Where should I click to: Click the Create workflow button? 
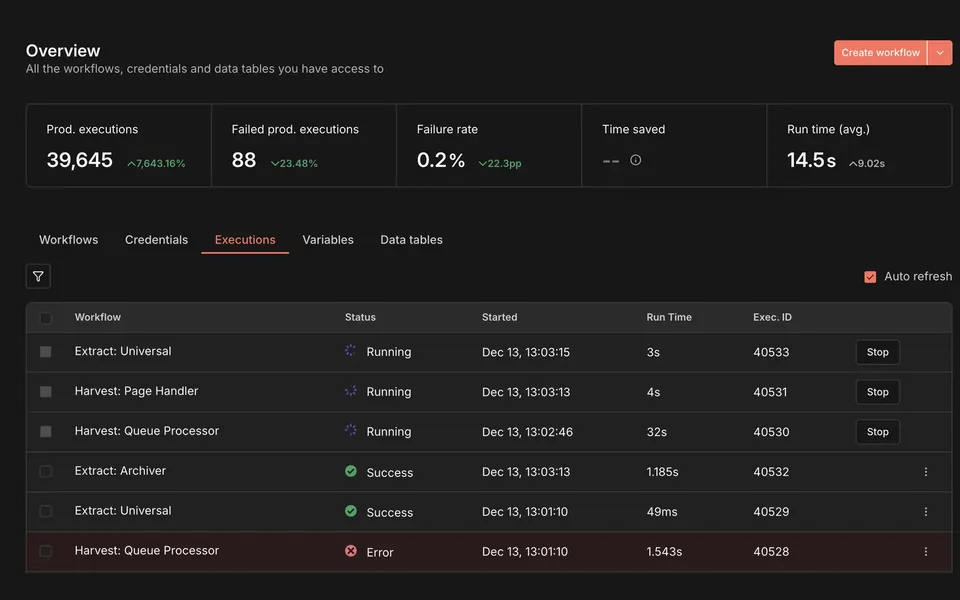tap(880, 53)
